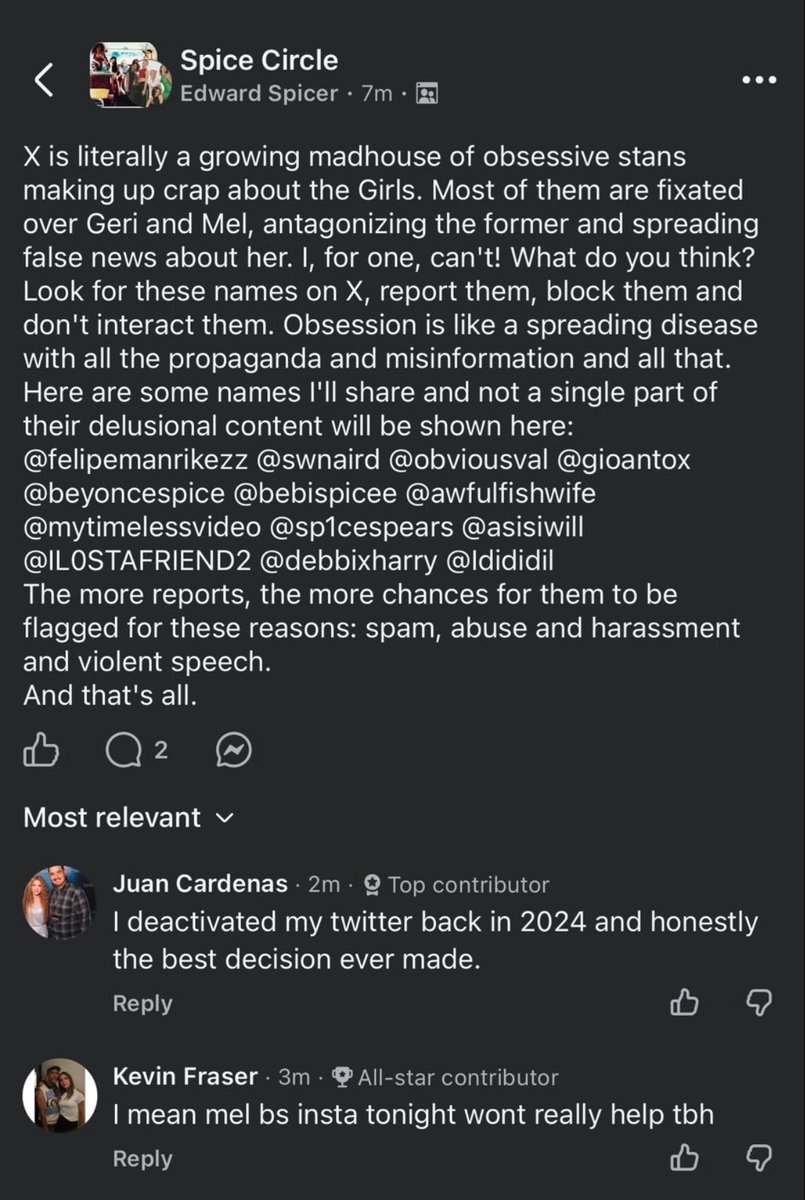Reply to Kevin Fraser's comment

pos(142,1159)
